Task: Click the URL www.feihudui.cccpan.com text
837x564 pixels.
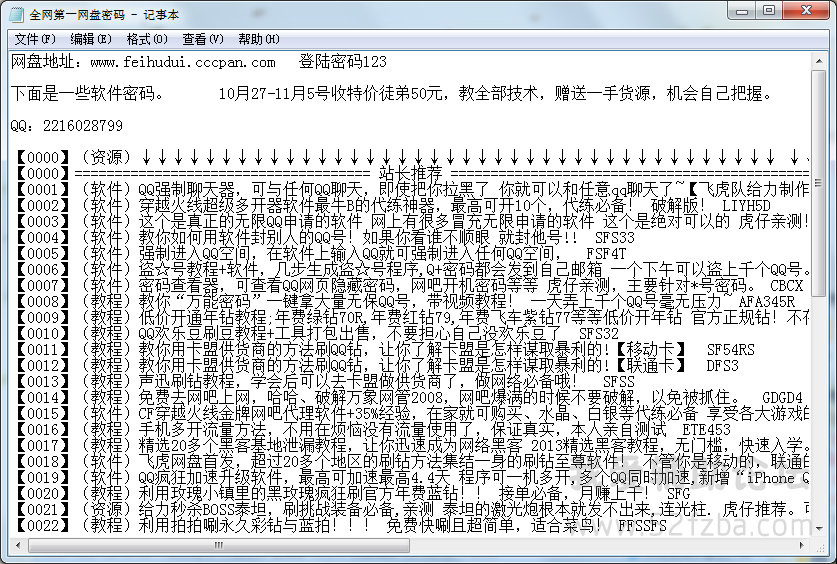Action: coord(183,62)
